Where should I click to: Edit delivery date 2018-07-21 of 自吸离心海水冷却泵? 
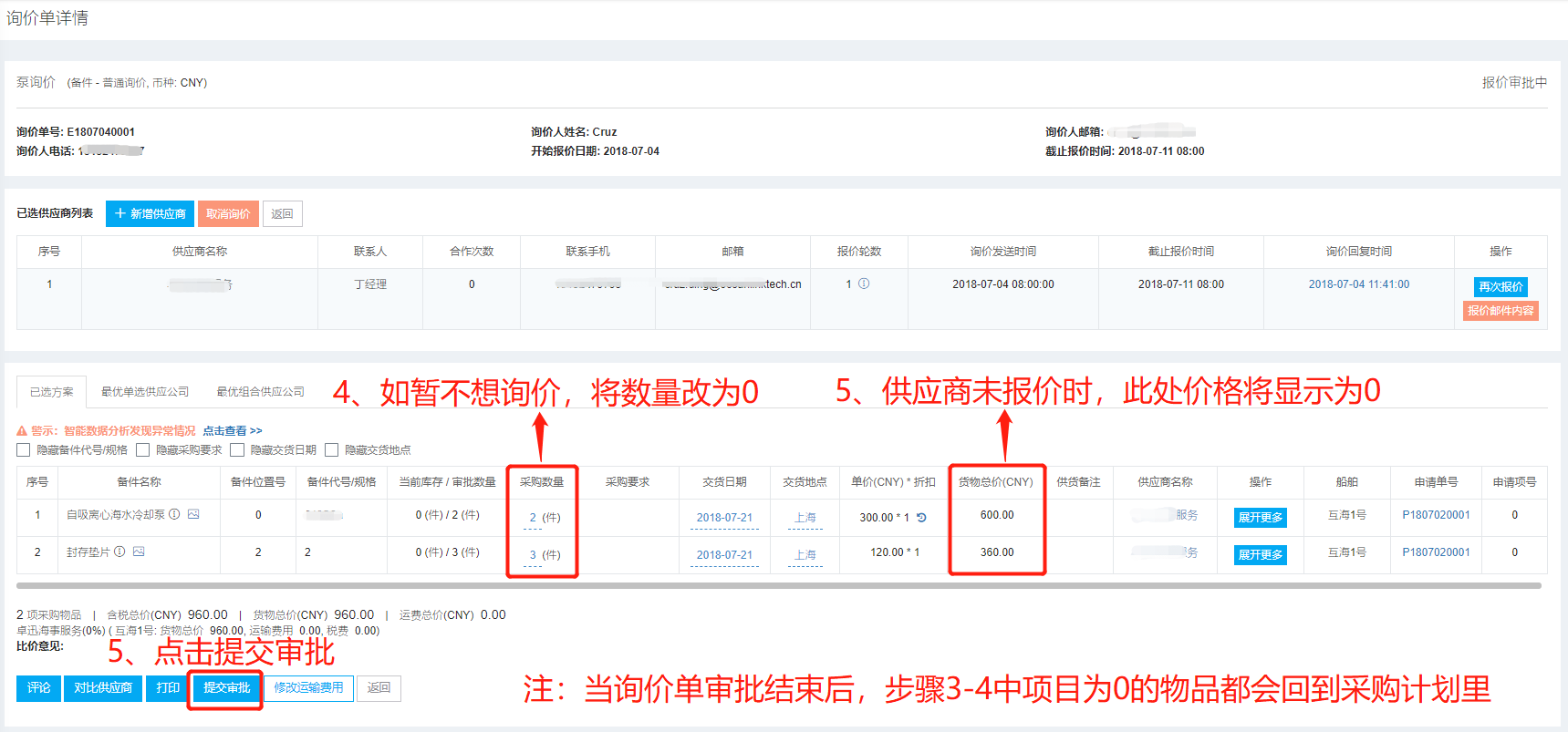724,517
